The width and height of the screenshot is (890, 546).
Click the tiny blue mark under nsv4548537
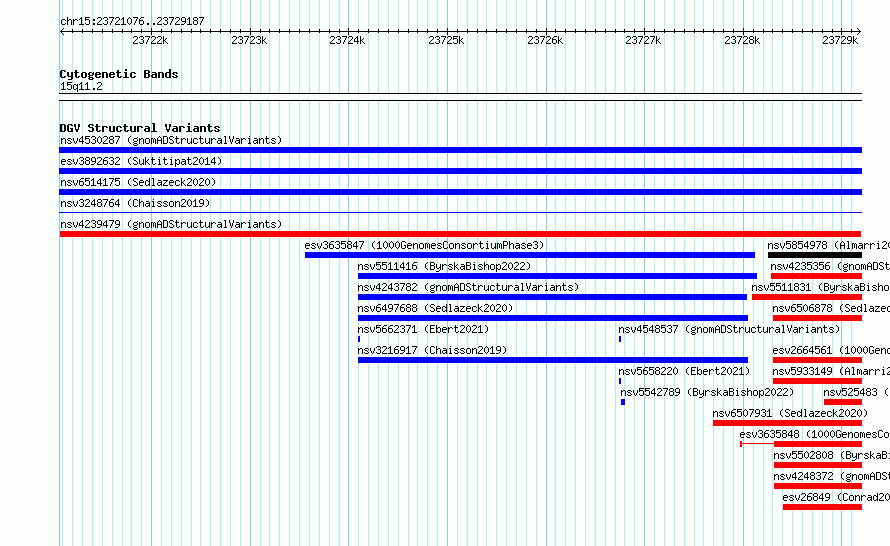(x=620, y=339)
